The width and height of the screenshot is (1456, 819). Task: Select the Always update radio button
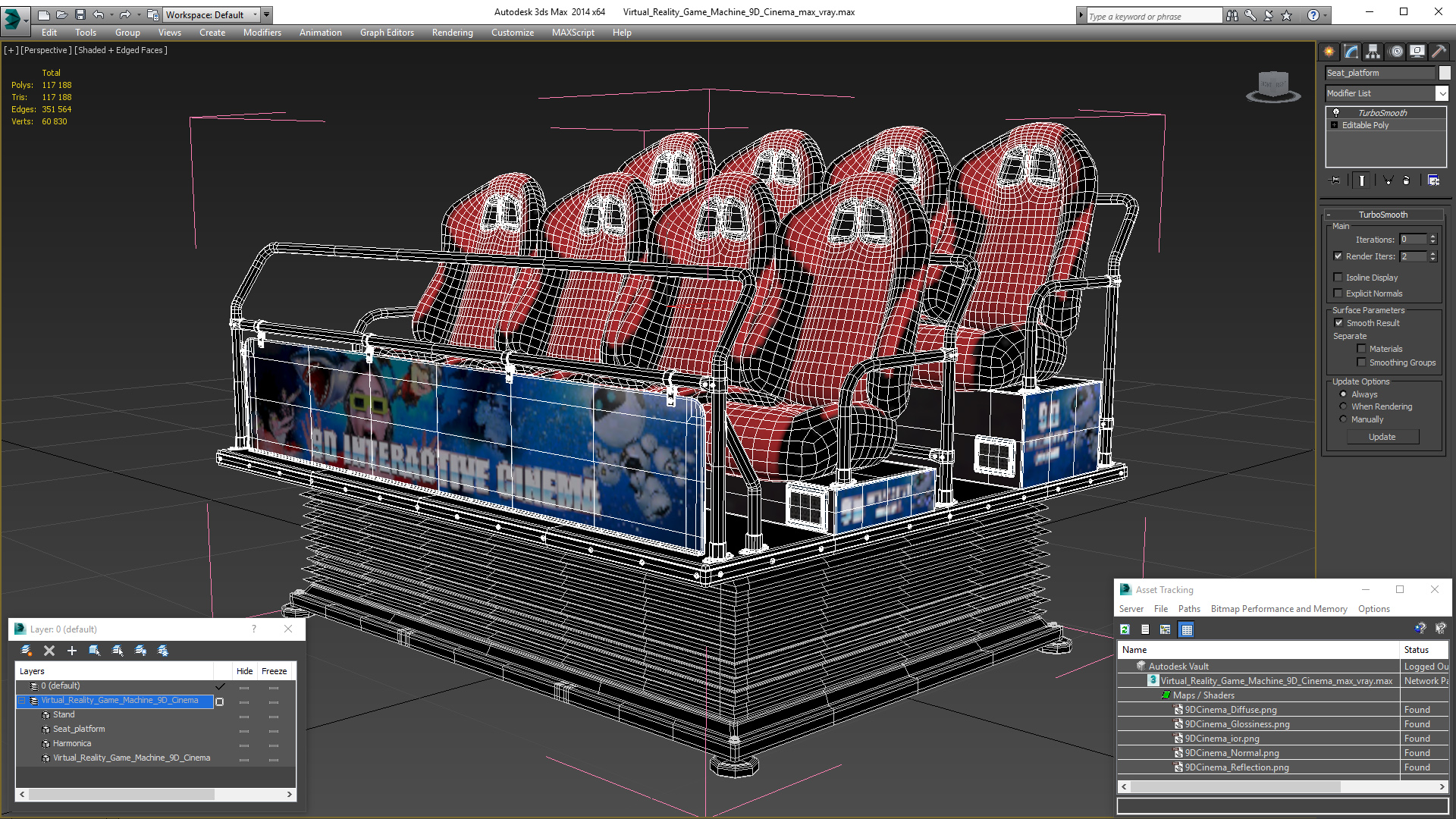pos(1344,394)
